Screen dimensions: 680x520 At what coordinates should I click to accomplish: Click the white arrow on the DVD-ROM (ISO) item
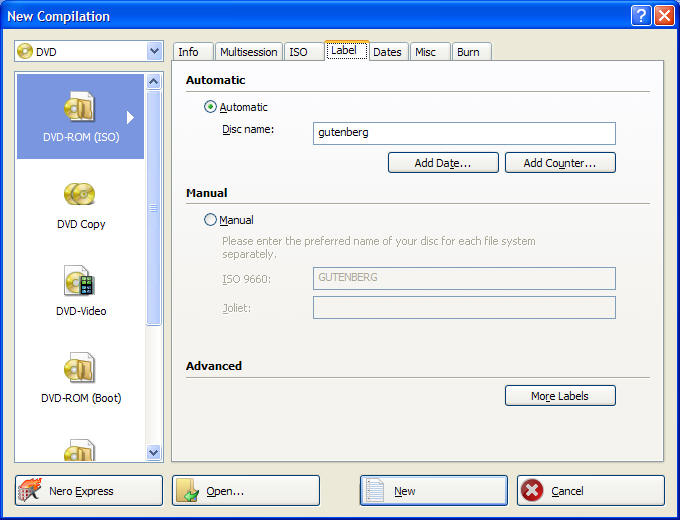coord(130,117)
